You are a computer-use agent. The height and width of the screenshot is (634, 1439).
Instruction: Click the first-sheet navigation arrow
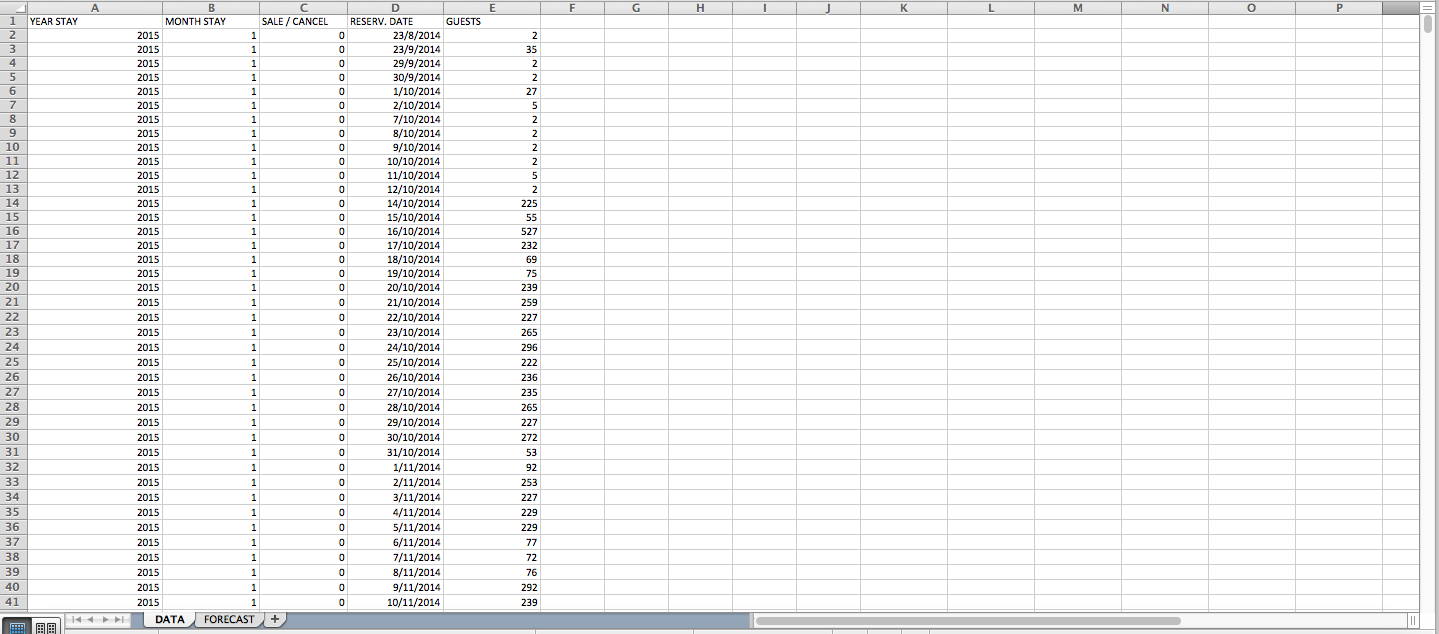(x=77, y=619)
